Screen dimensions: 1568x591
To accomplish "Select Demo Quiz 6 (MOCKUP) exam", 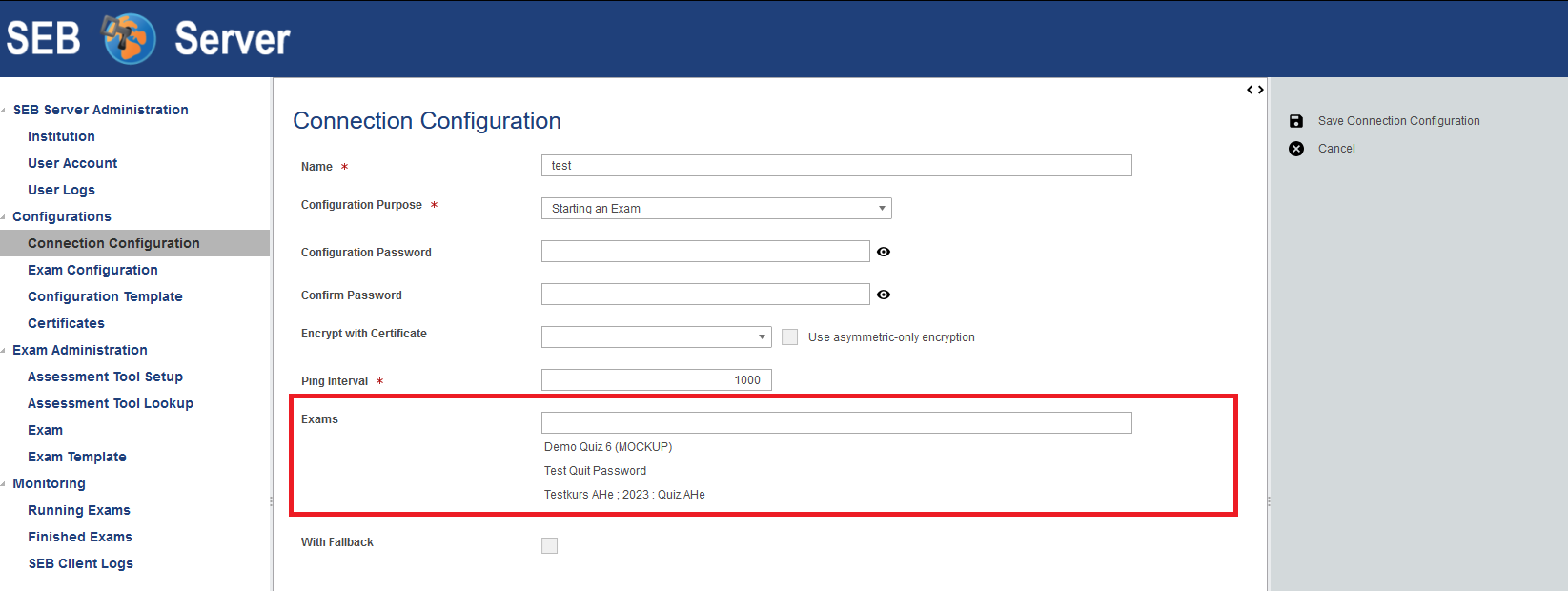I will pyautogui.click(x=608, y=447).
